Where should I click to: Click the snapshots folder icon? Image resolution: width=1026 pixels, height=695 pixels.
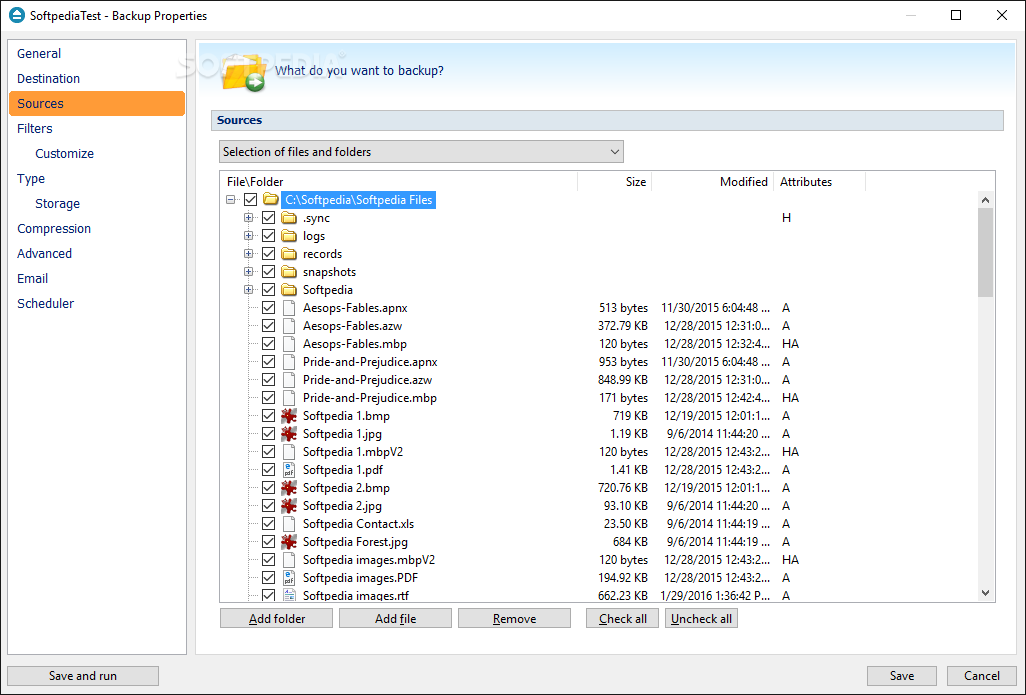coord(289,272)
